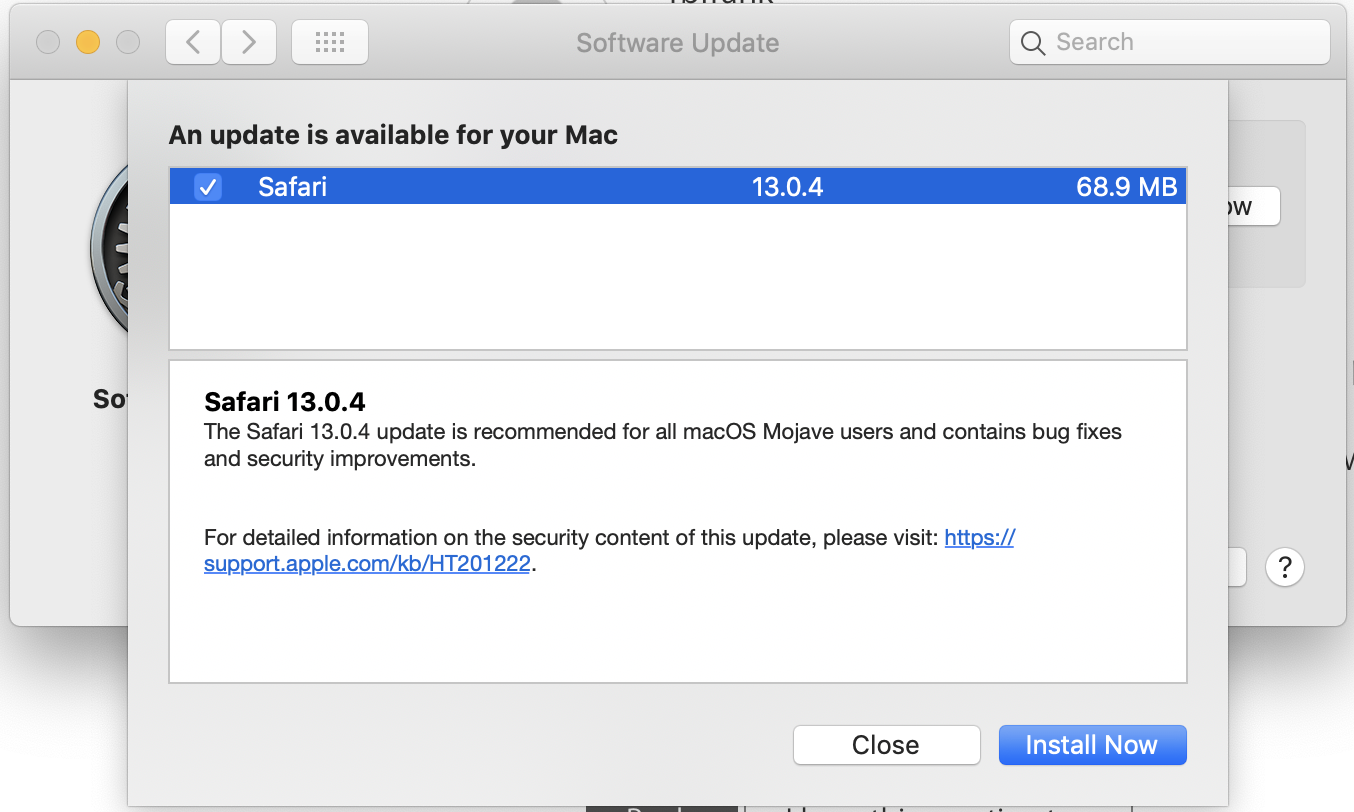Click the Software Update window title
This screenshot has height=812, width=1354.
[678, 43]
